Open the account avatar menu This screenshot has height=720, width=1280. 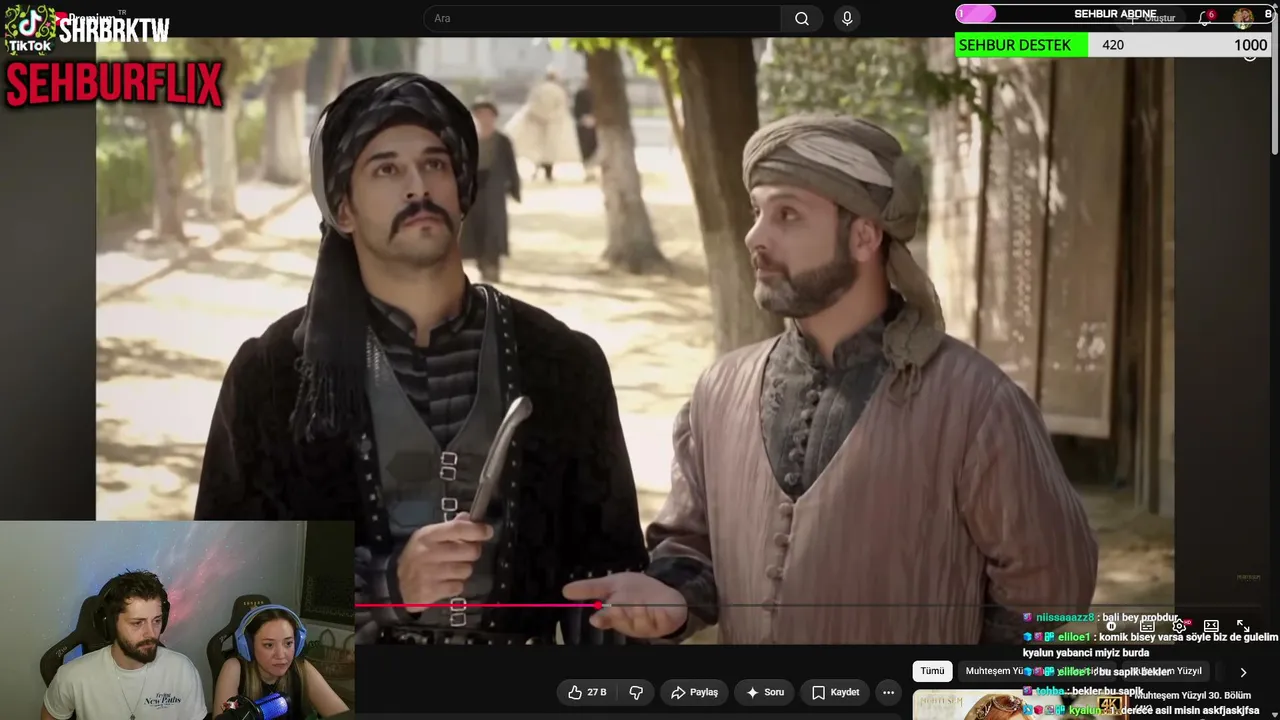click(x=1243, y=17)
